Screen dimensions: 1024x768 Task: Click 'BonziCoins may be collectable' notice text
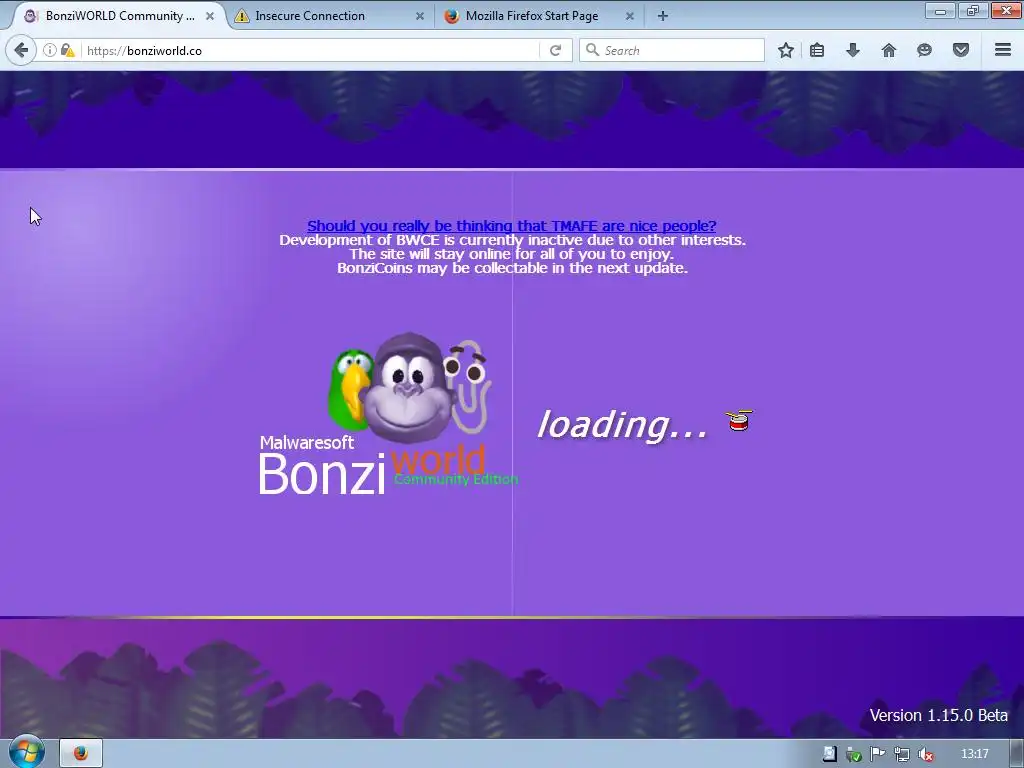512,268
